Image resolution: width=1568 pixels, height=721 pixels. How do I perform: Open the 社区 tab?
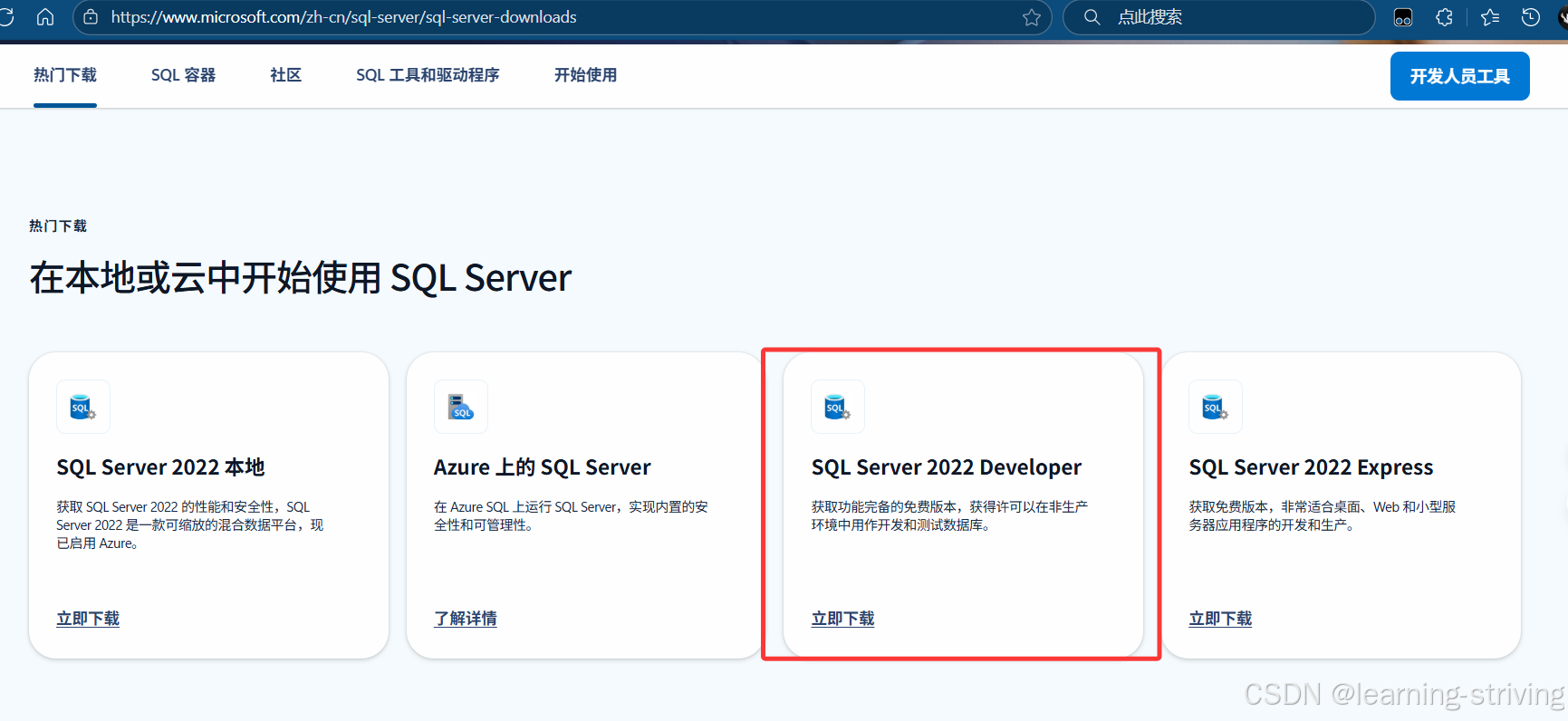pyautogui.click(x=286, y=75)
